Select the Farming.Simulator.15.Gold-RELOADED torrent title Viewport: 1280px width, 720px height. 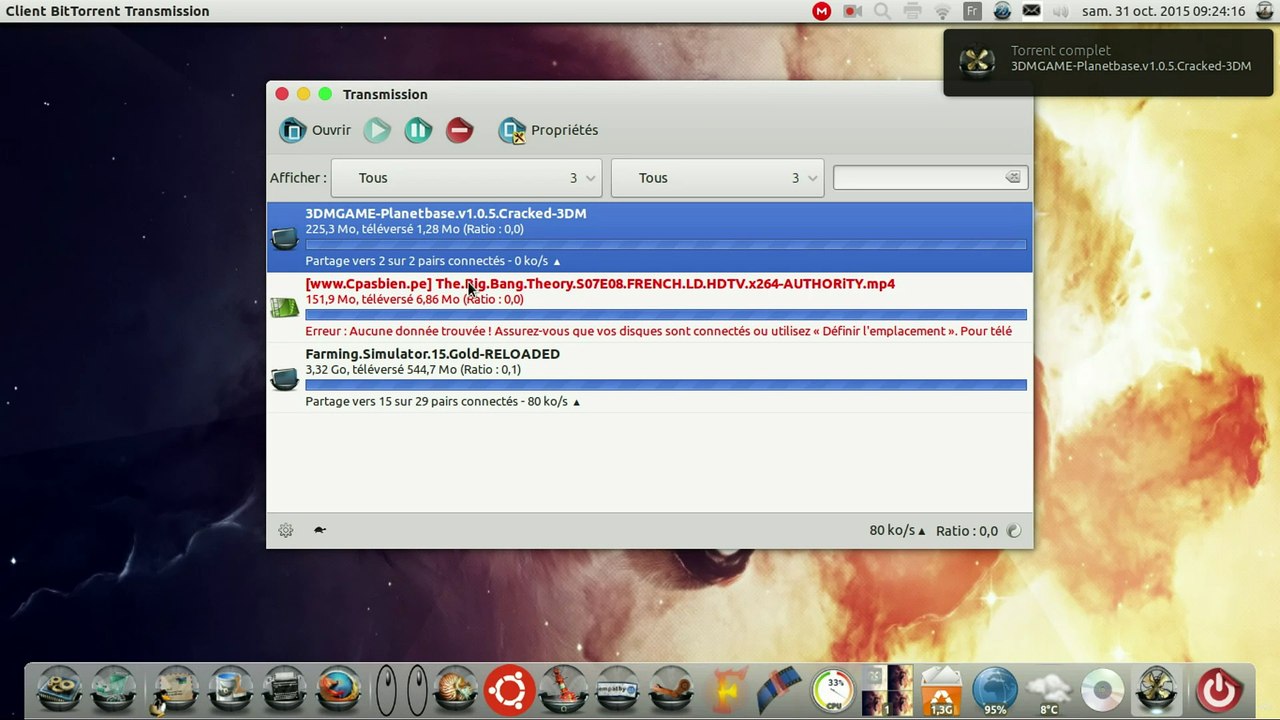(x=432, y=354)
